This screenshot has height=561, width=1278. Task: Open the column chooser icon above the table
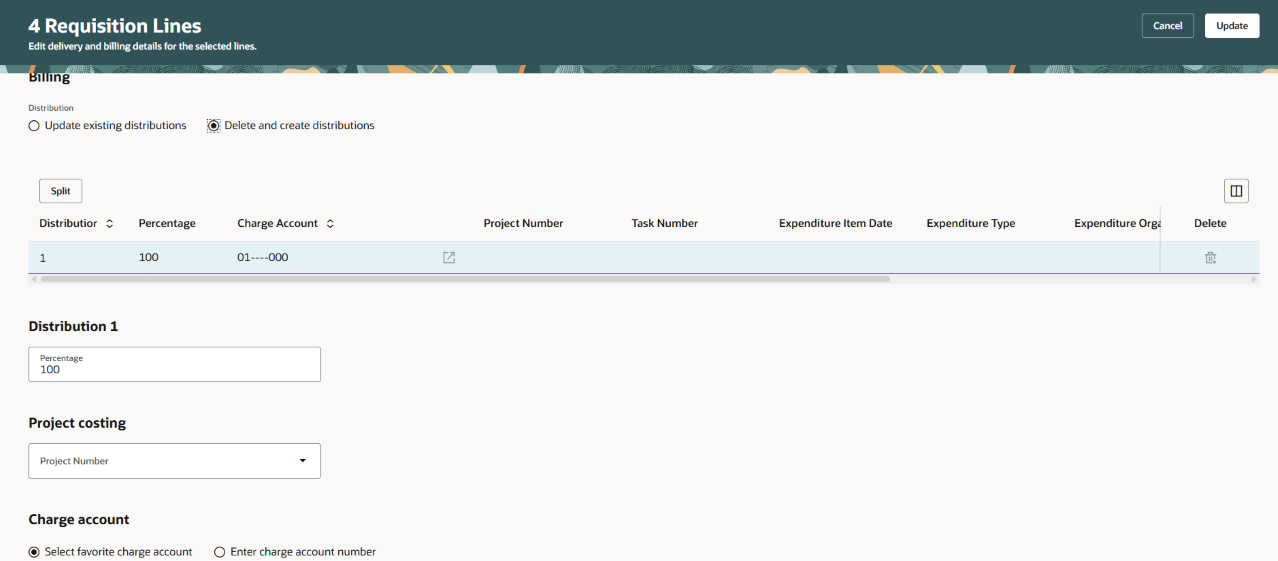coord(1236,191)
